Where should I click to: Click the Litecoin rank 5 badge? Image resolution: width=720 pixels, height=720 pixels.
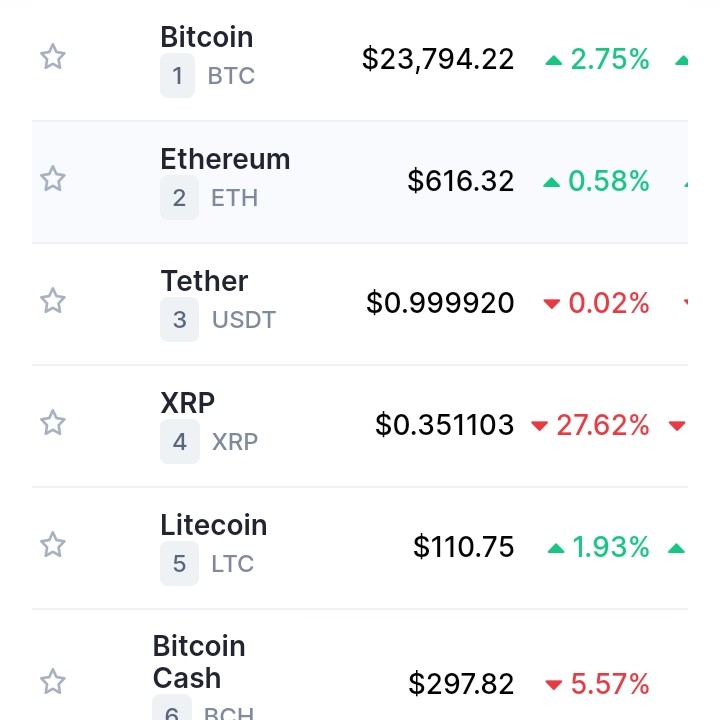pos(179,564)
